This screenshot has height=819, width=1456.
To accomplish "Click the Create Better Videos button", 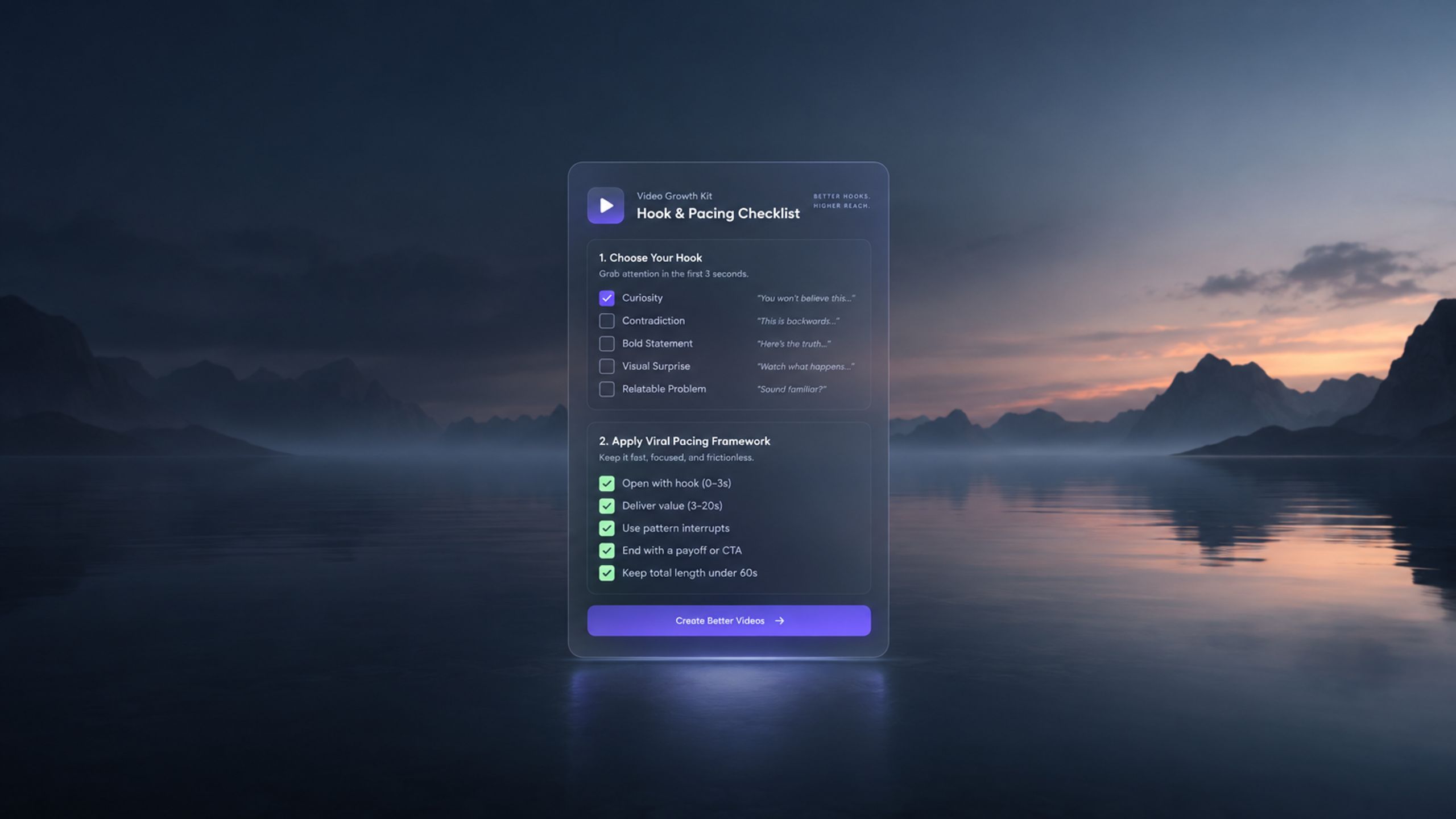I will click(x=729, y=621).
